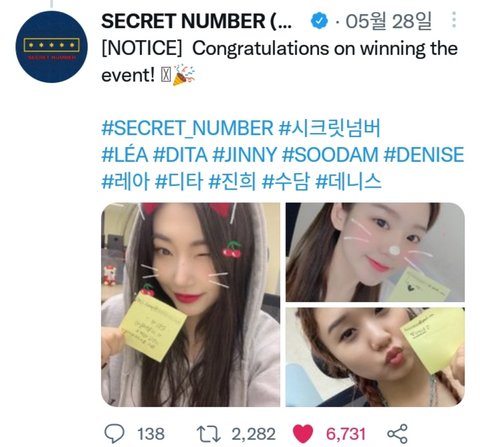Open the #SECRET_NUMBER hashtag
480x447 pixels.
click(x=187, y=128)
